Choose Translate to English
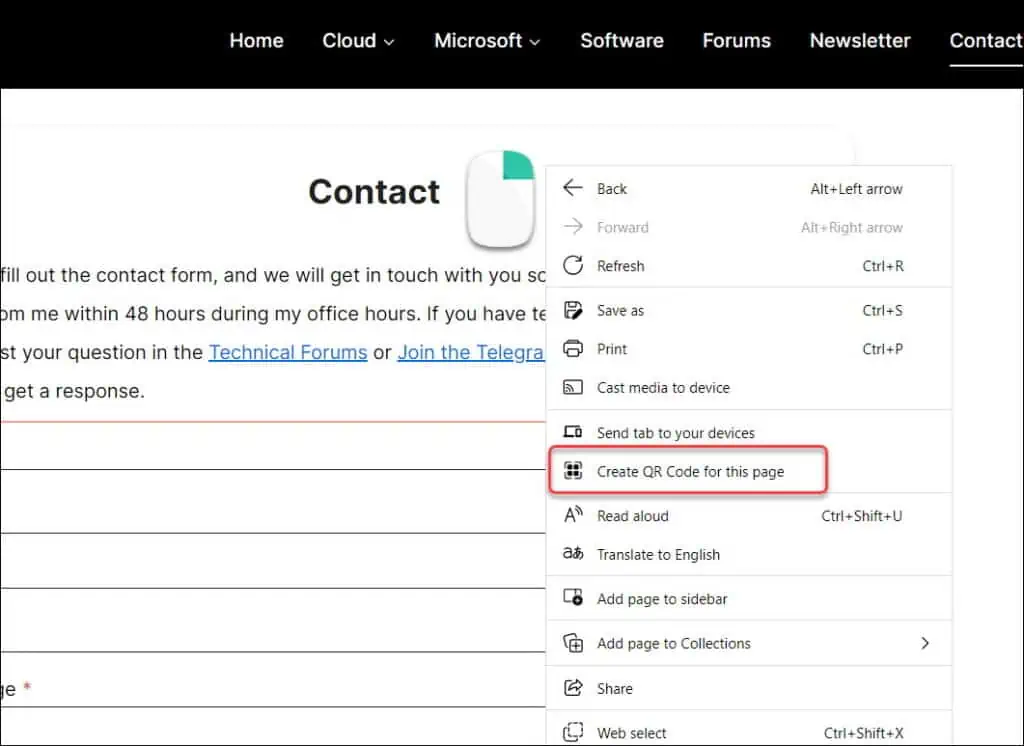The width and height of the screenshot is (1024, 746). pos(748,555)
